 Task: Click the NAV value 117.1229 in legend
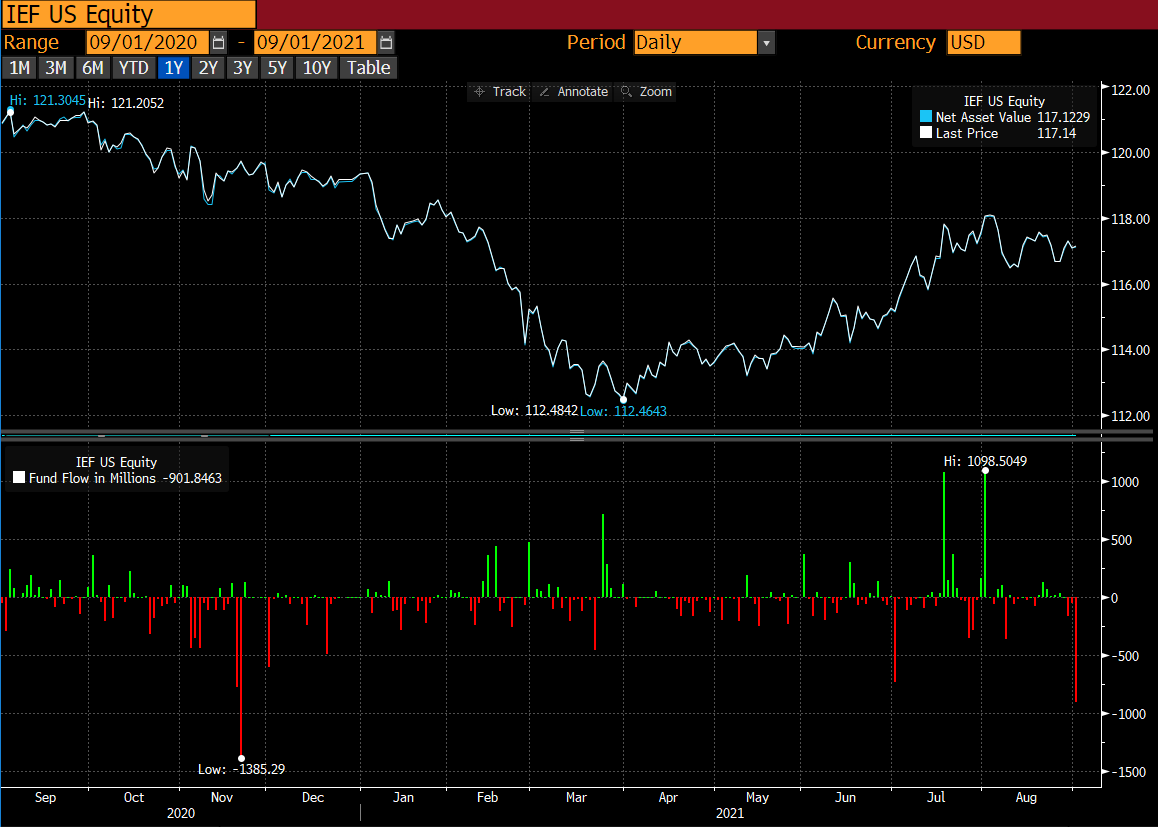pos(1063,117)
